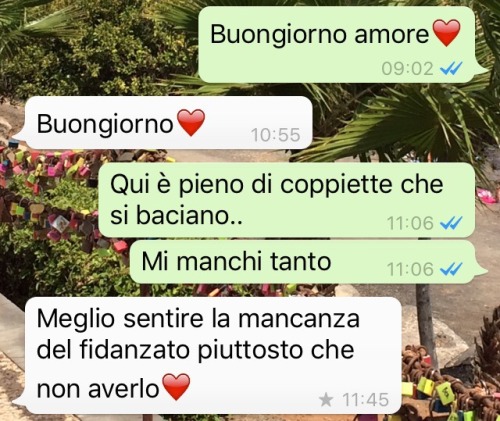500x421 pixels.
Task: Click the red heart after 'Buongiorno amore'
Action: coord(446,33)
